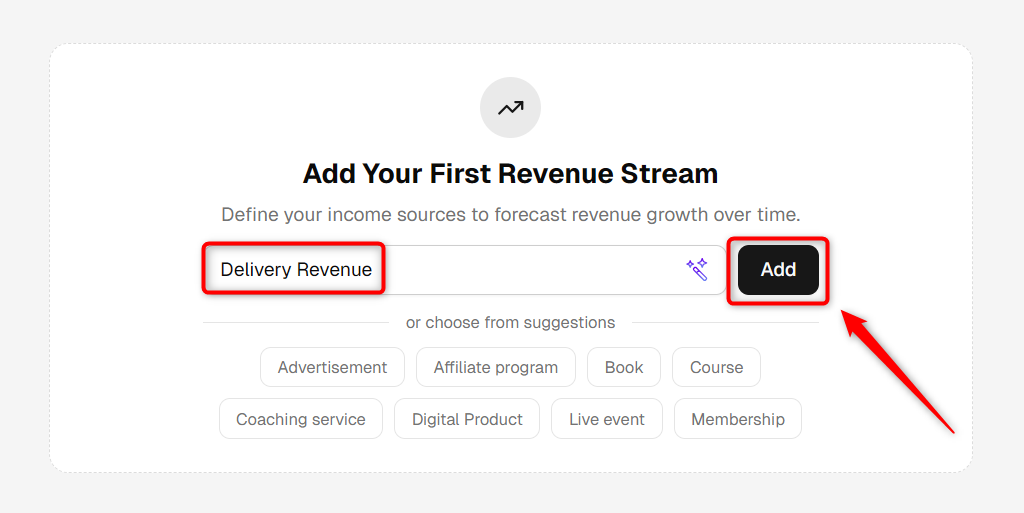Click the gray background outside the card
This screenshot has height=513, width=1024.
click(24, 261)
